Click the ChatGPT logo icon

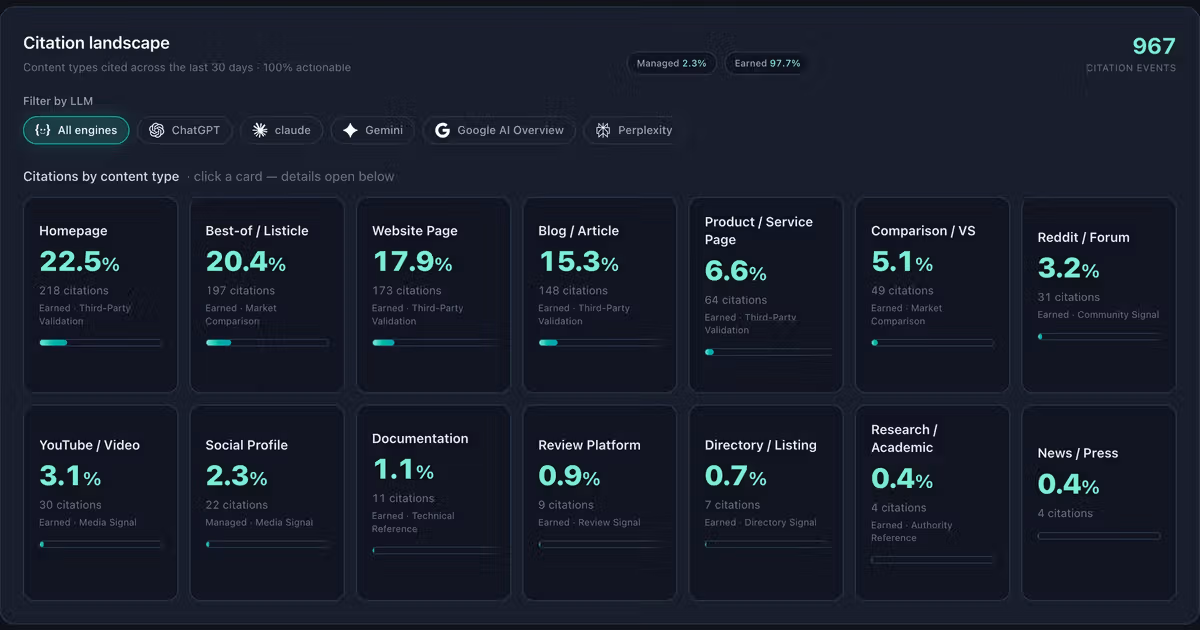(x=157, y=130)
